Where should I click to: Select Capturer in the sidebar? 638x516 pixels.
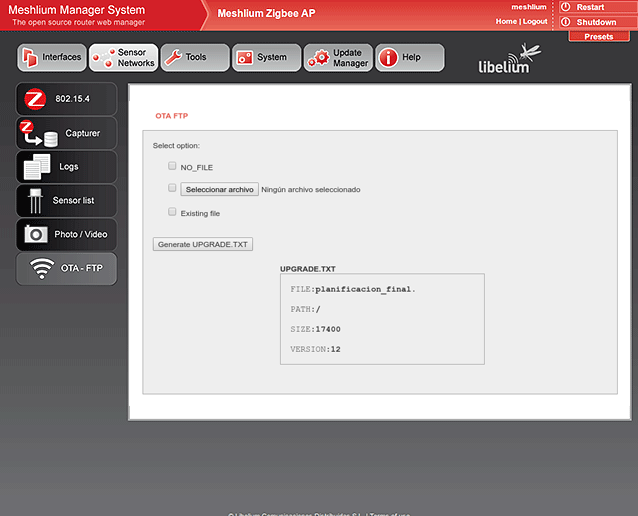pos(66,133)
